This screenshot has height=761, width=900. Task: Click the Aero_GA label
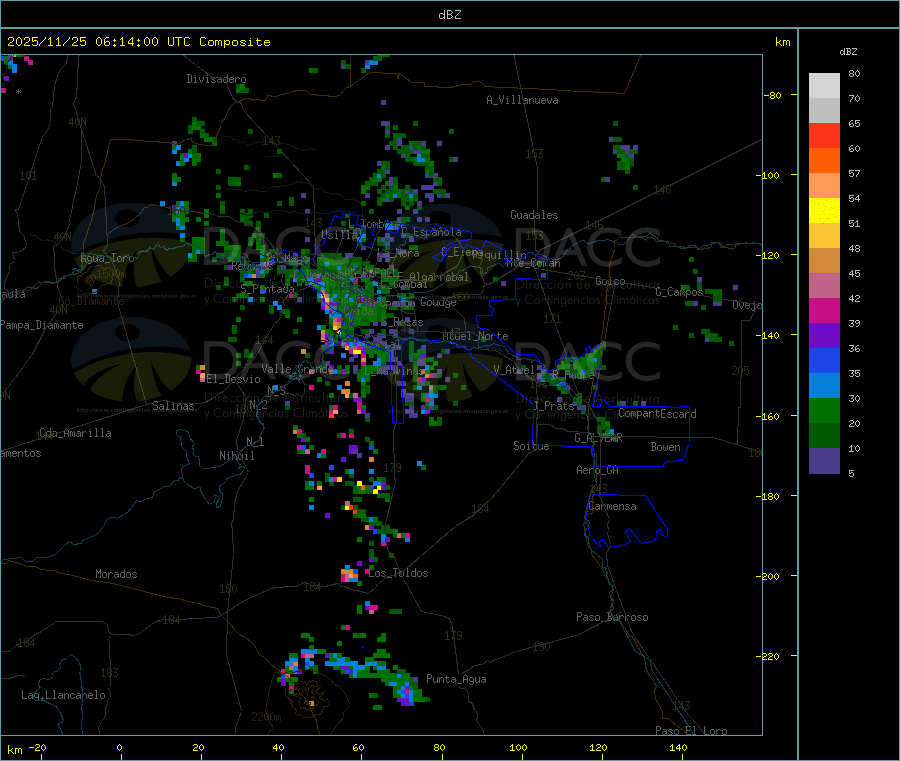(x=598, y=470)
